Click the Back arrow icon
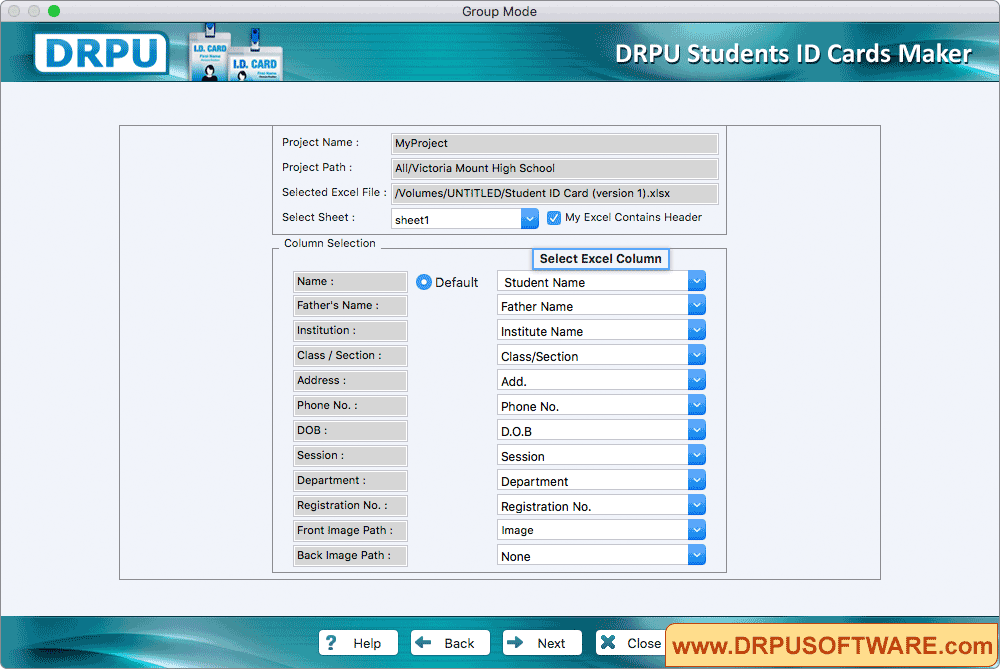 [x=423, y=642]
